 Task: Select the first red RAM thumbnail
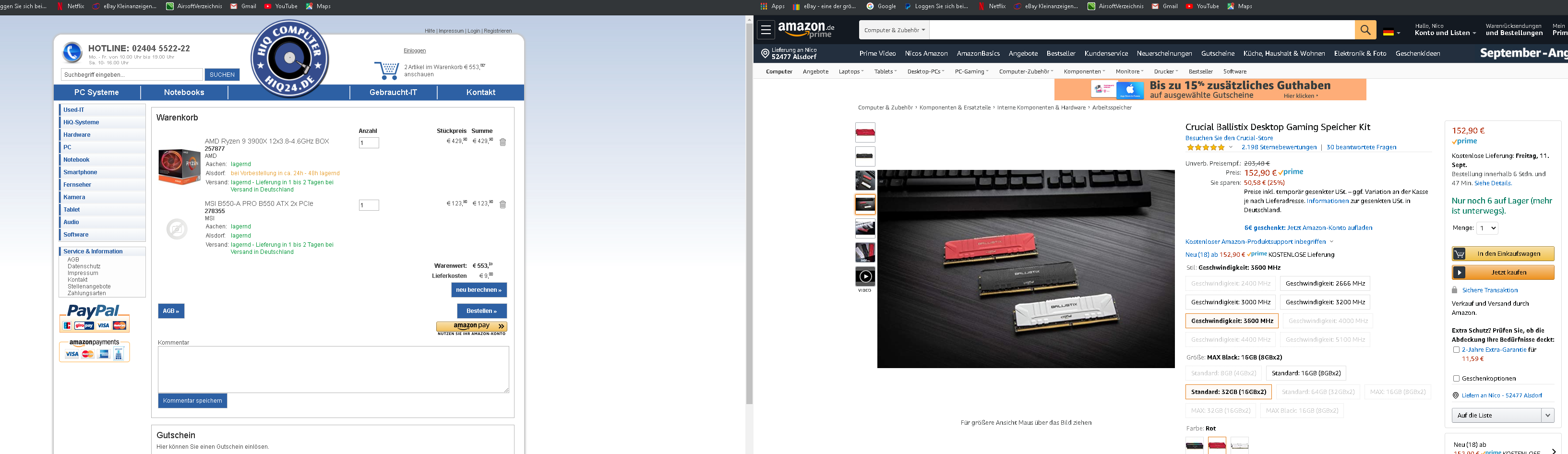(x=865, y=132)
